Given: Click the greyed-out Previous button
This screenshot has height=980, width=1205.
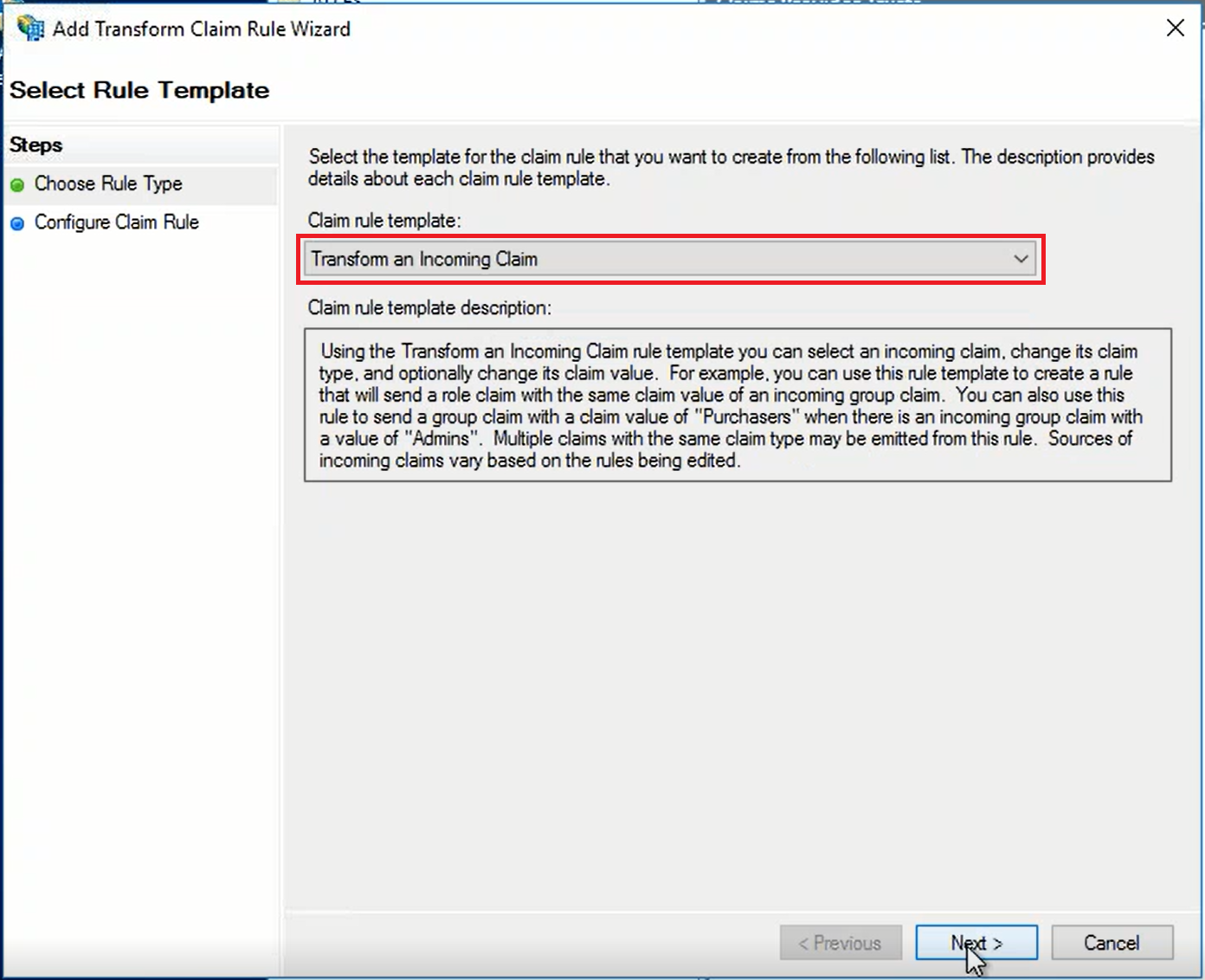Looking at the screenshot, I should coord(840,943).
